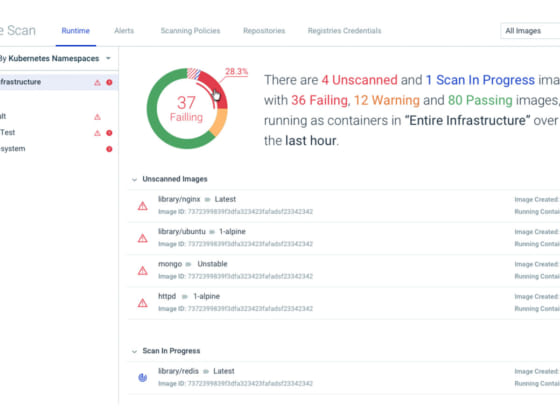
Task: Click the 1 Scan In Progress link
Action: pyautogui.click(x=480, y=80)
